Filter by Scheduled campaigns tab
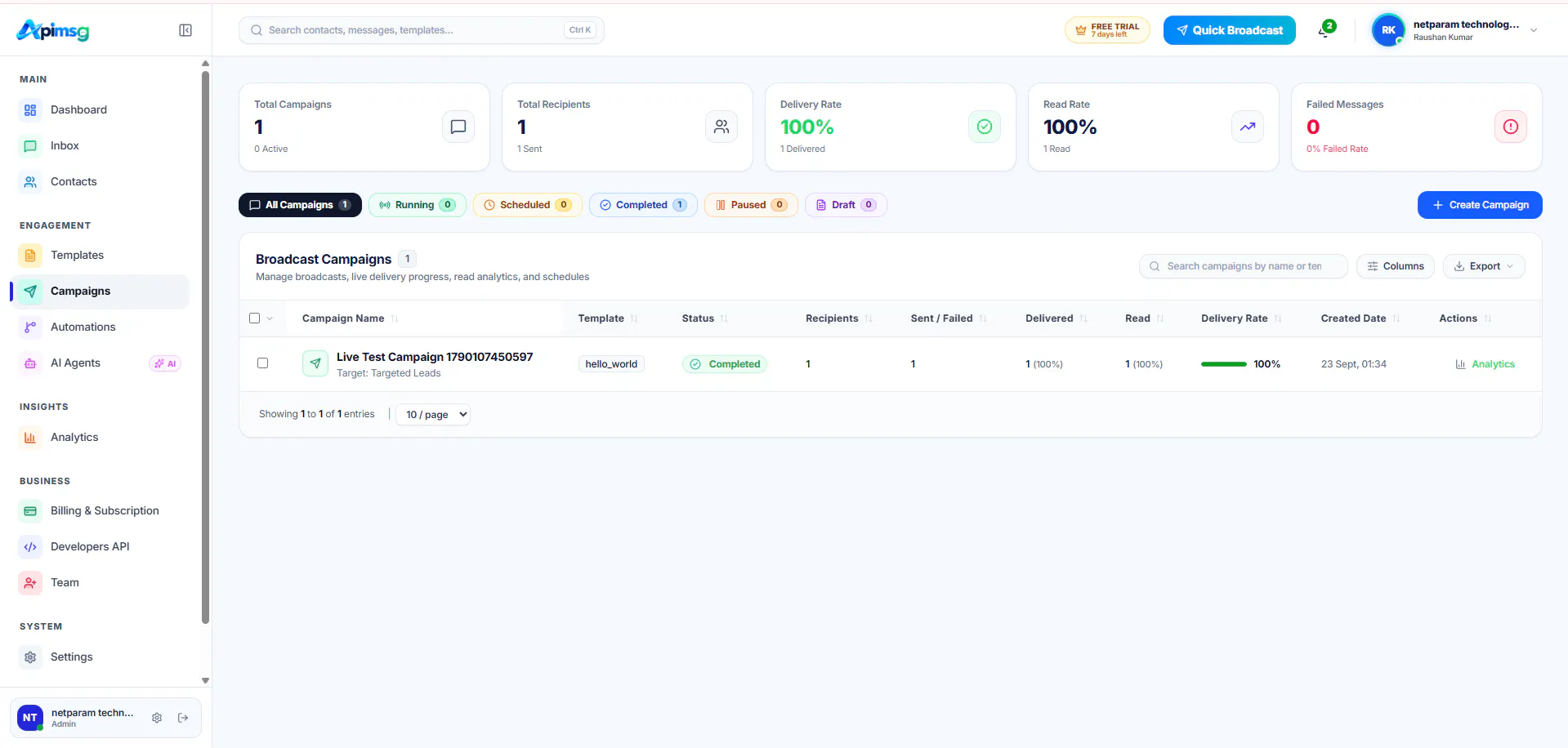1568x748 pixels. pyautogui.click(x=527, y=205)
